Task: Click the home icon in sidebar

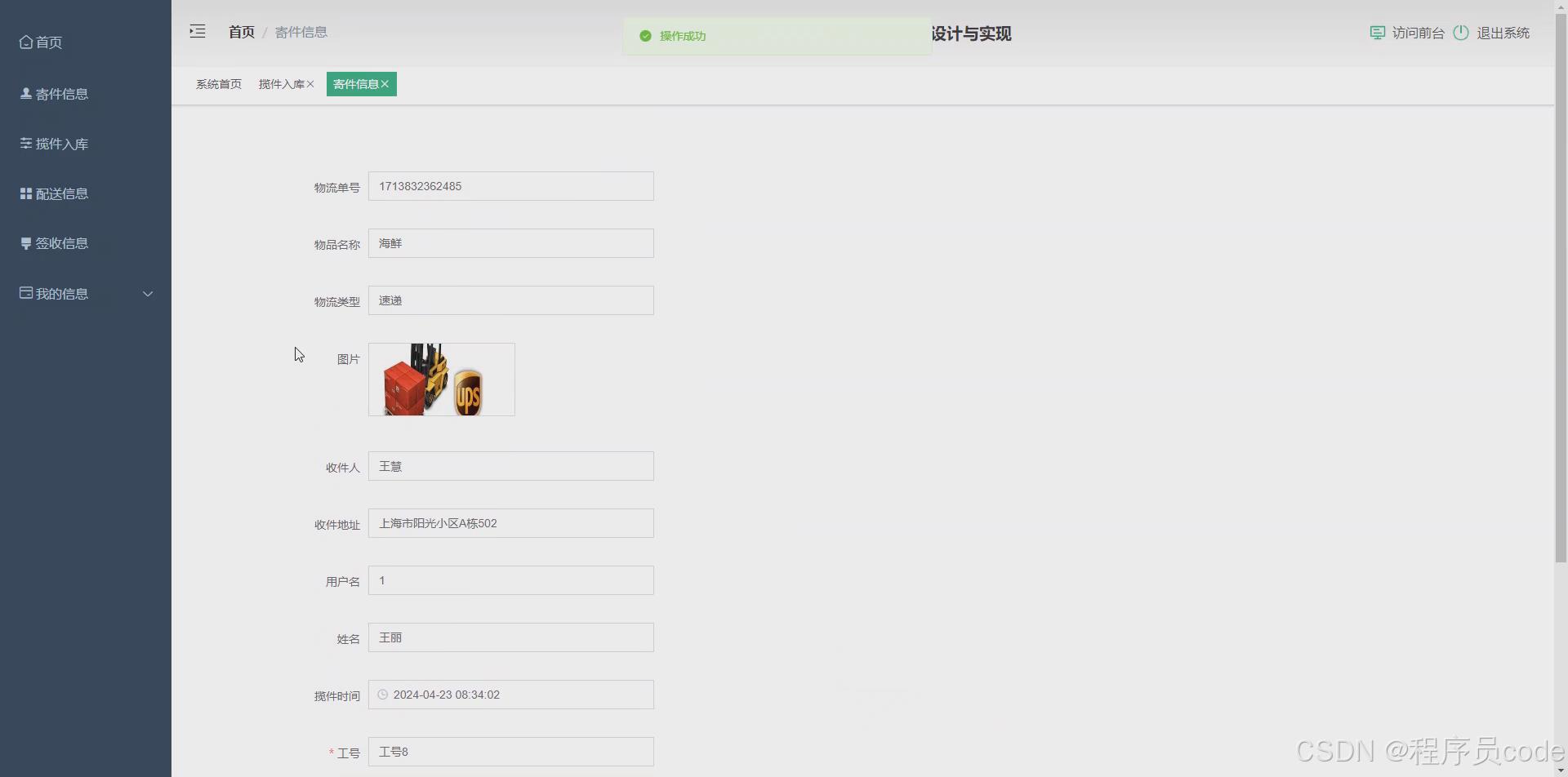Action: [26, 42]
